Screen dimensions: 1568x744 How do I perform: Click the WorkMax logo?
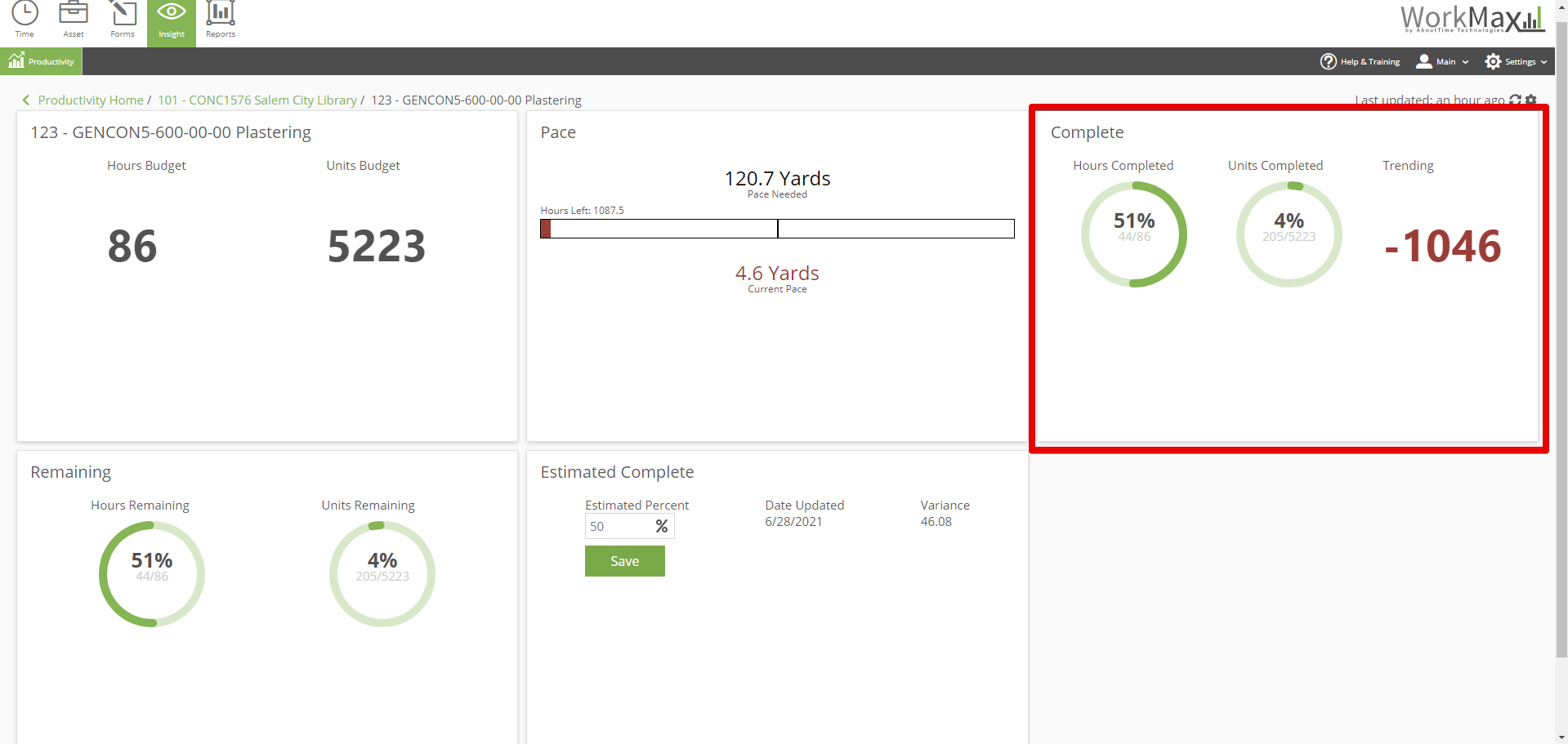pyautogui.click(x=1472, y=18)
